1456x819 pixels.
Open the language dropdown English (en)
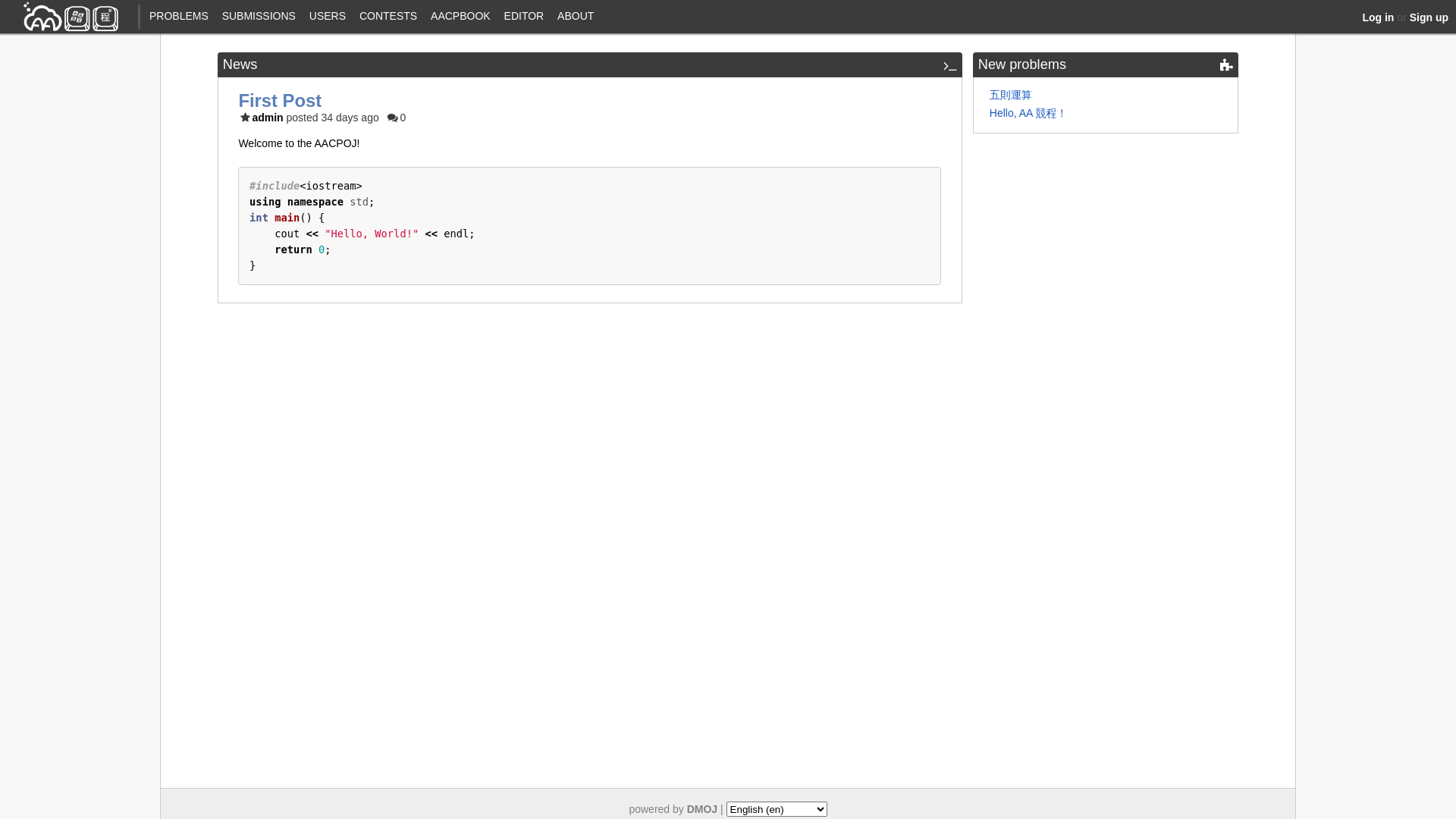coord(777,809)
